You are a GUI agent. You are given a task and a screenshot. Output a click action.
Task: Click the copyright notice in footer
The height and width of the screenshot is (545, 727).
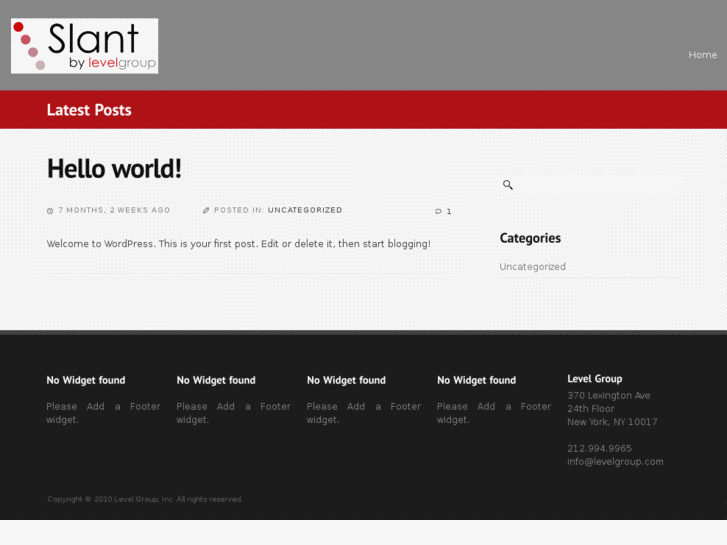tap(144, 499)
